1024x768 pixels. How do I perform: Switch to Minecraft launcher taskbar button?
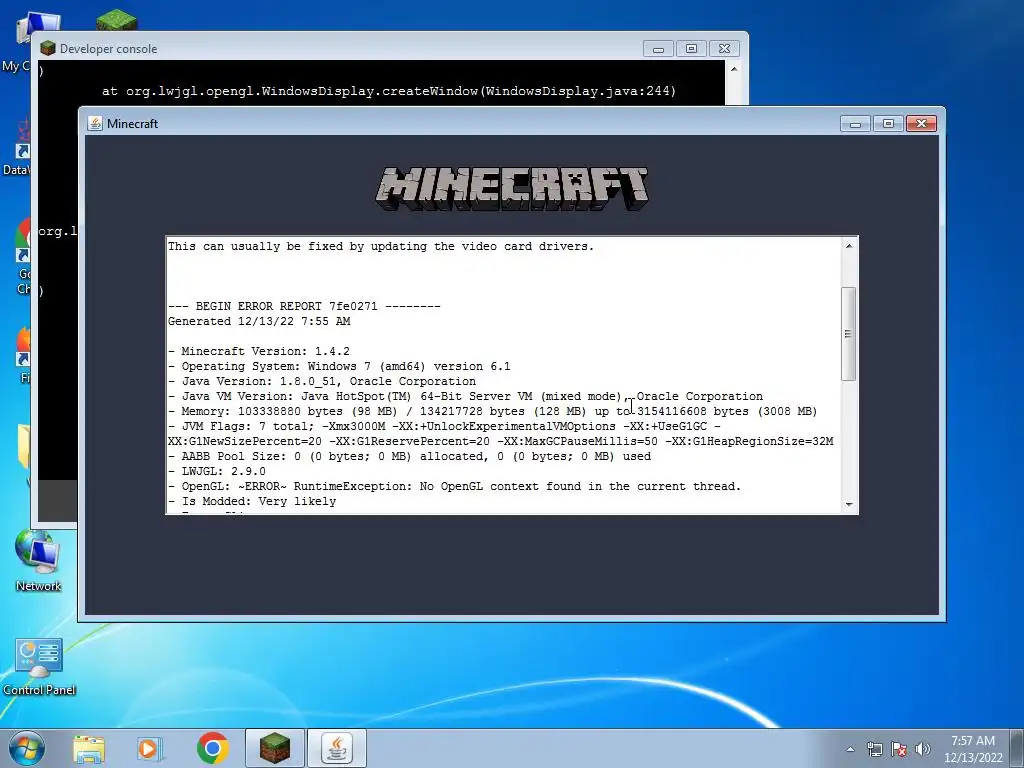click(x=274, y=748)
